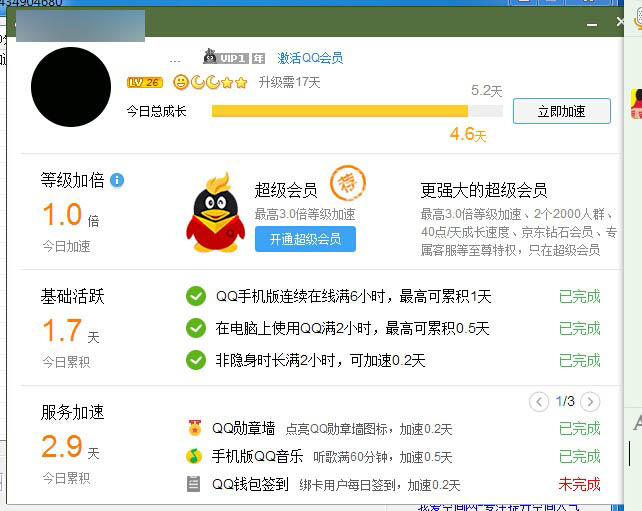The height and width of the screenshot is (511, 642).
Task: Minimize the QQ level window
Action: (x=592, y=25)
